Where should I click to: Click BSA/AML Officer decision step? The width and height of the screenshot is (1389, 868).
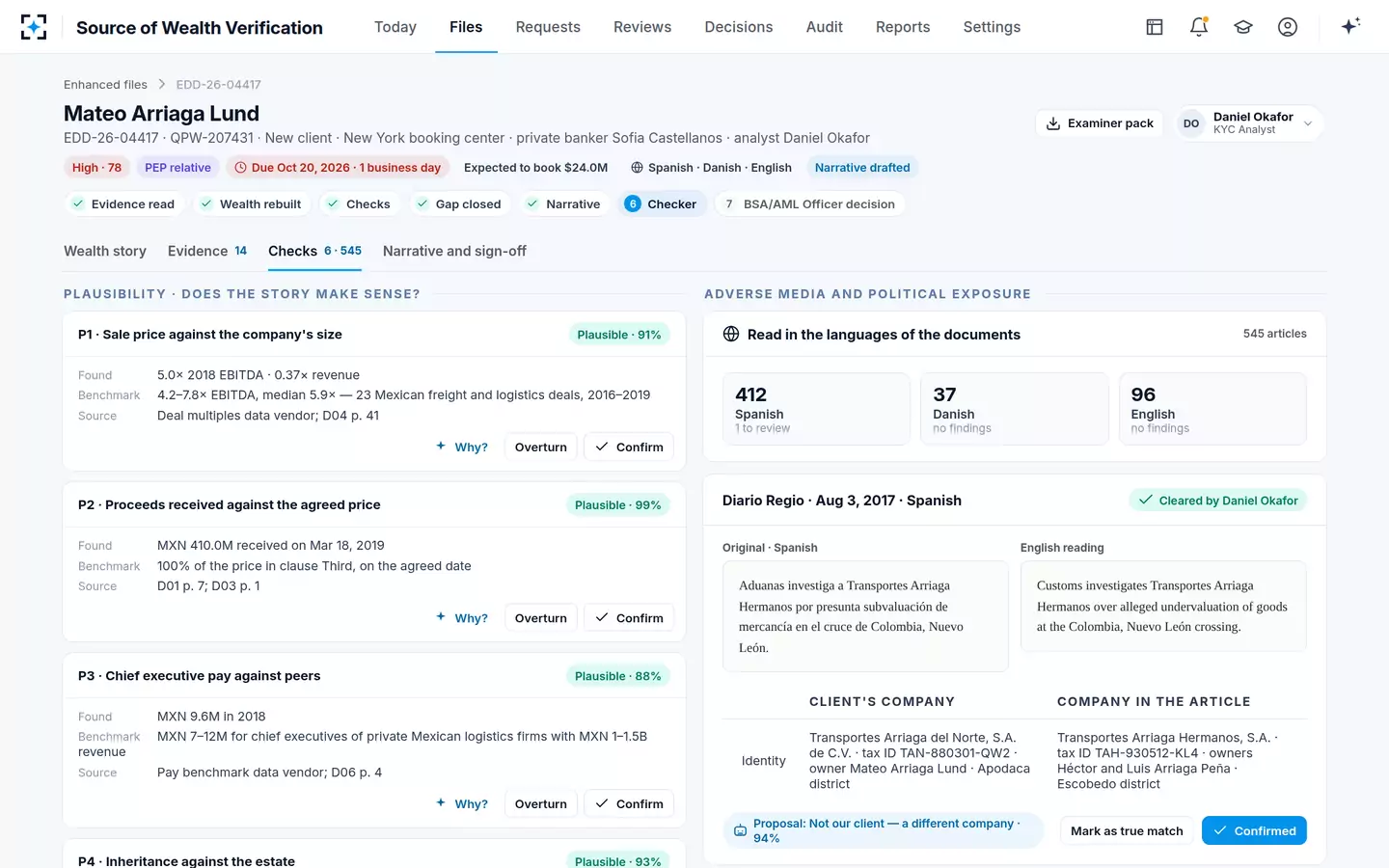(x=809, y=203)
